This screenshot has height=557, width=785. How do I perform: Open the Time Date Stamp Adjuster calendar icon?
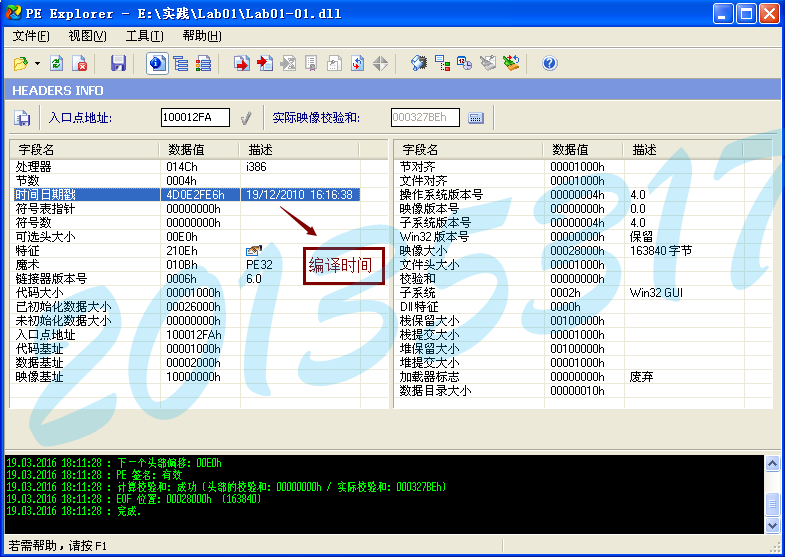pos(465,64)
